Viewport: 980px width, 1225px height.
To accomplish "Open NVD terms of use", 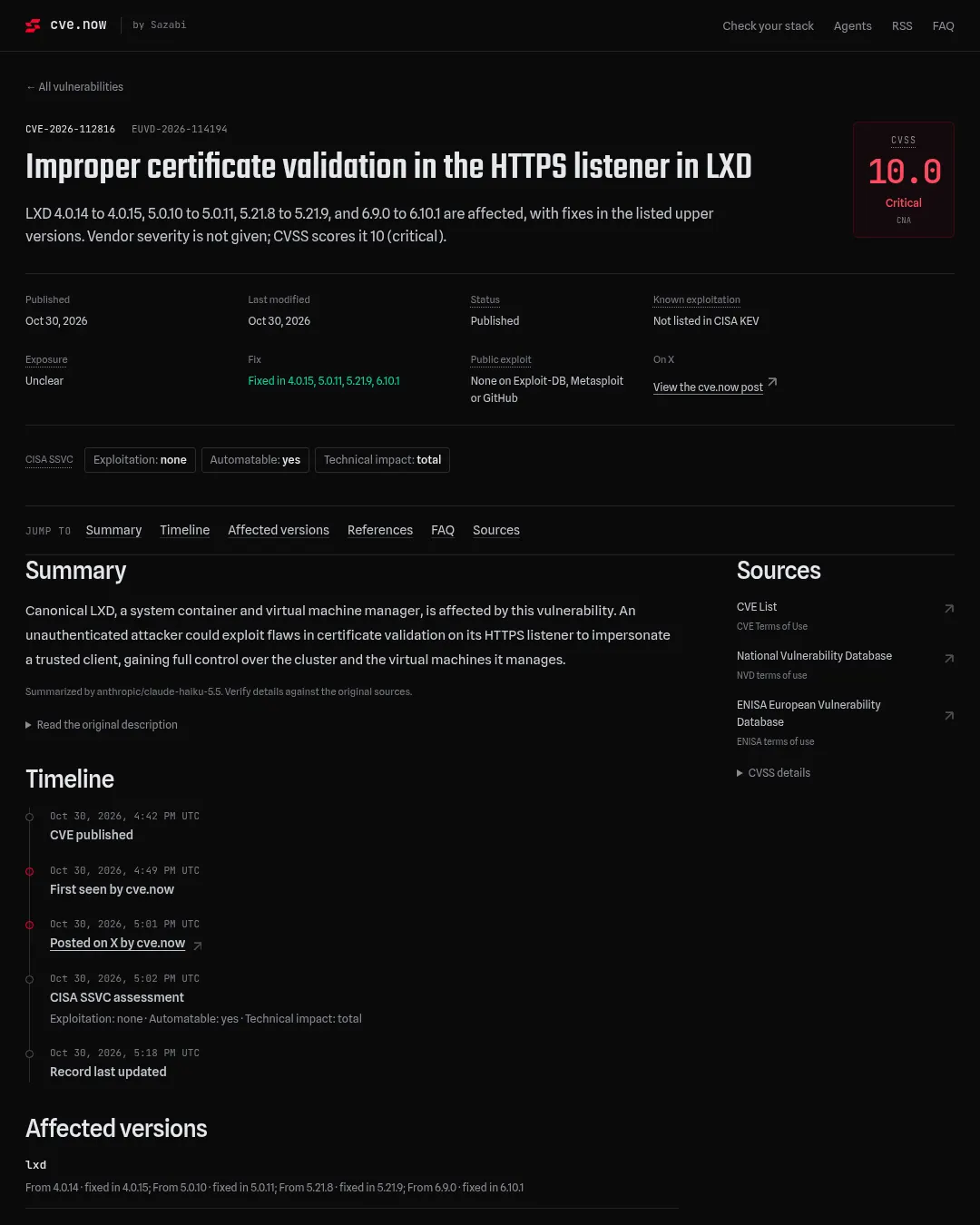I will [771, 675].
